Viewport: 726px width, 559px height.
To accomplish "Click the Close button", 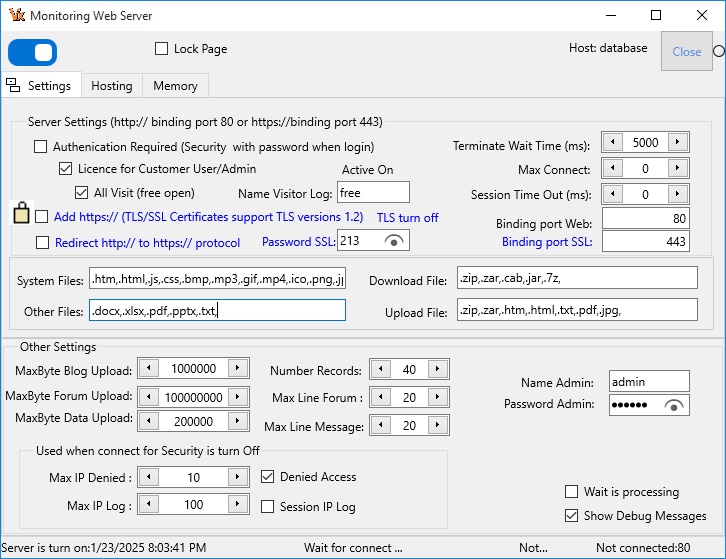I will tap(686, 52).
